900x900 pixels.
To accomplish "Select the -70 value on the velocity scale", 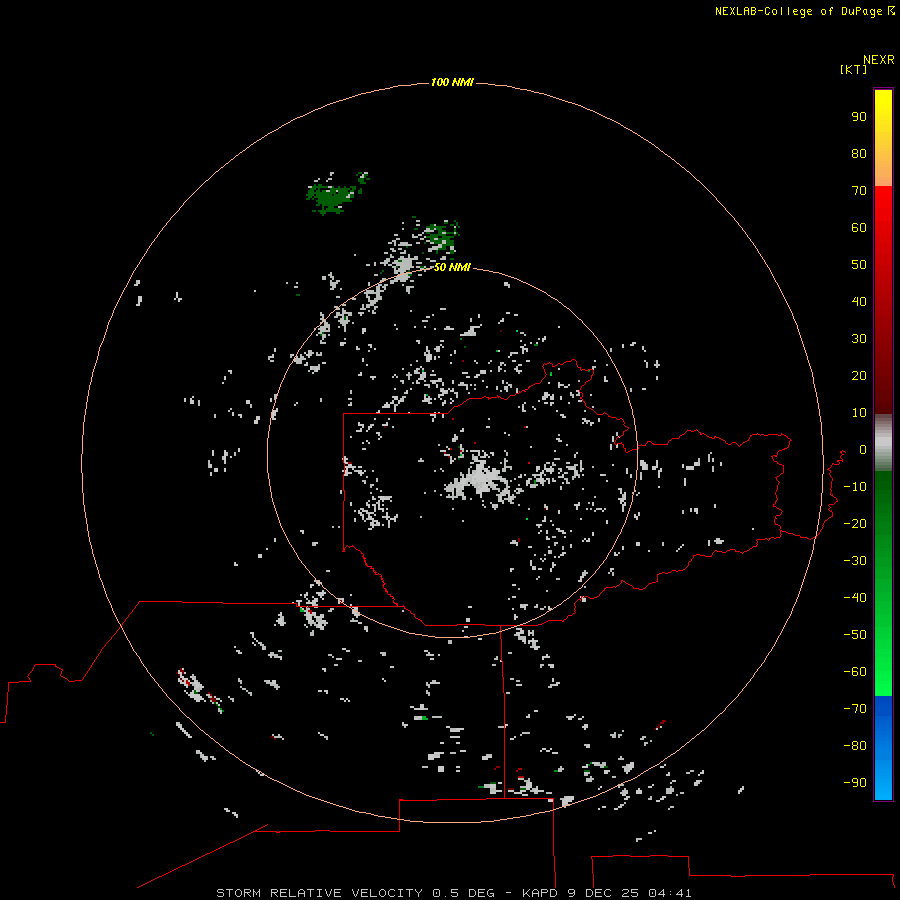I will pos(855,708).
